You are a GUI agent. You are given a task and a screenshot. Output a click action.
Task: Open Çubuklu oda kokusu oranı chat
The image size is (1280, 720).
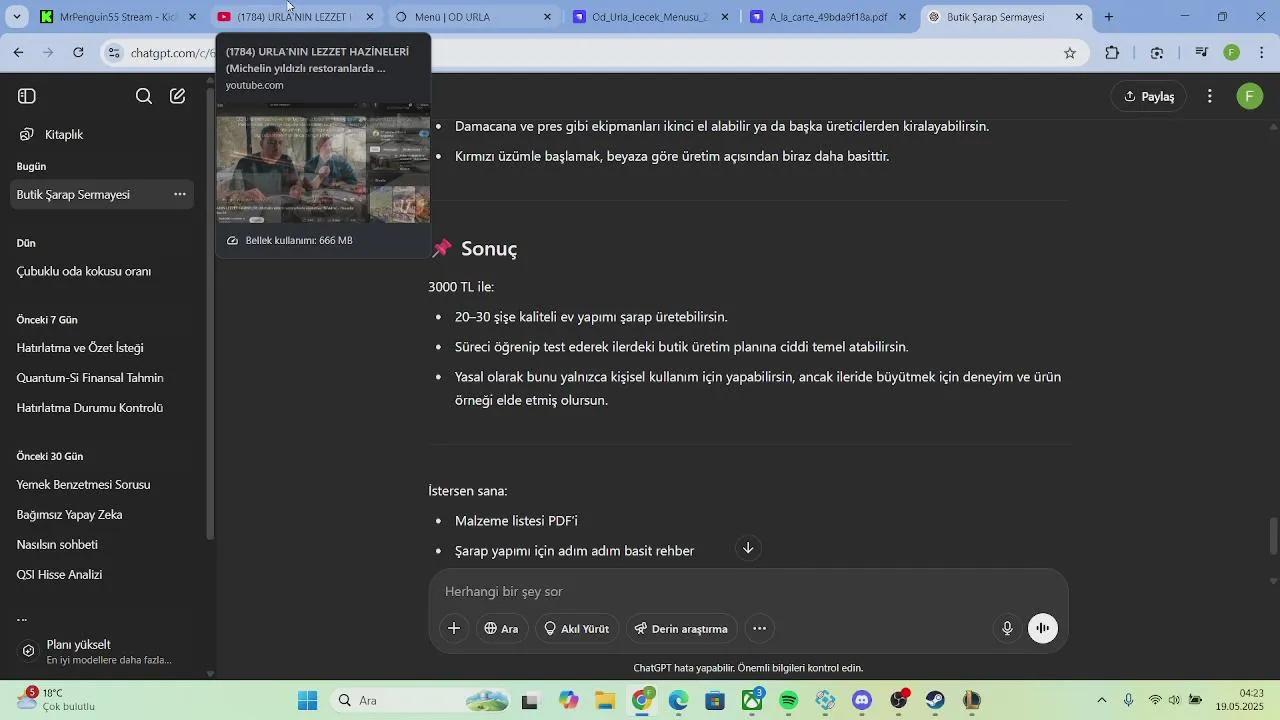pos(84,271)
